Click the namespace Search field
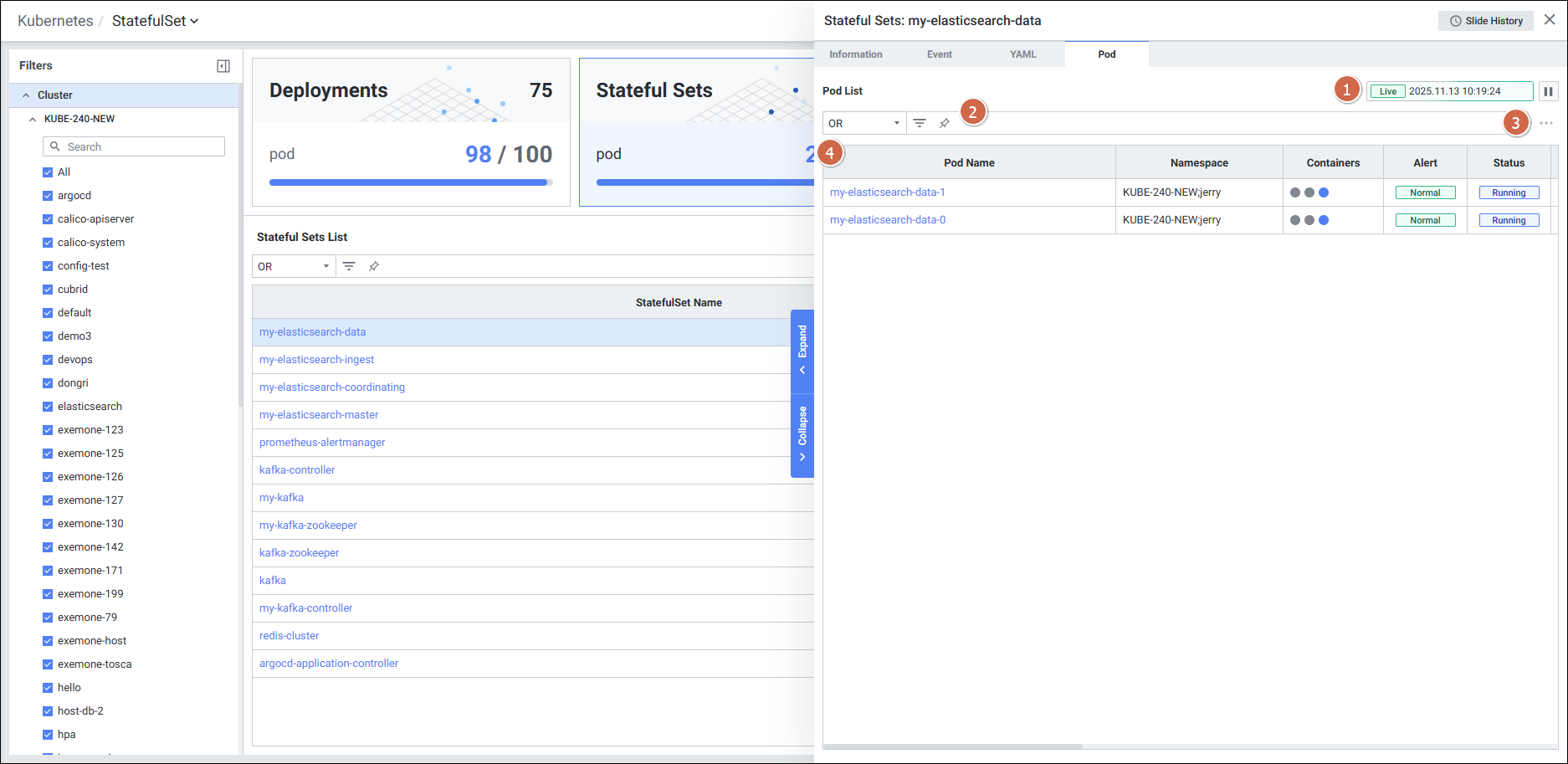Image resolution: width=1568 pixels, height=764 pixels. click(134, 146)
